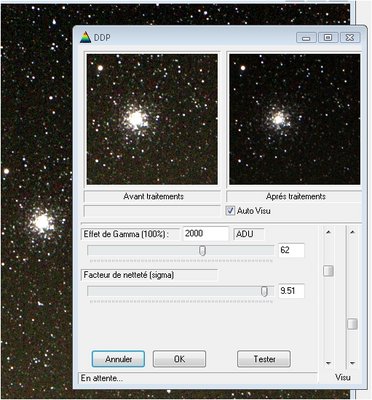Click the gamma slider value field showing 62
Image resolution: width=372 pixels, height=400 pixels.
coord(291,250)
